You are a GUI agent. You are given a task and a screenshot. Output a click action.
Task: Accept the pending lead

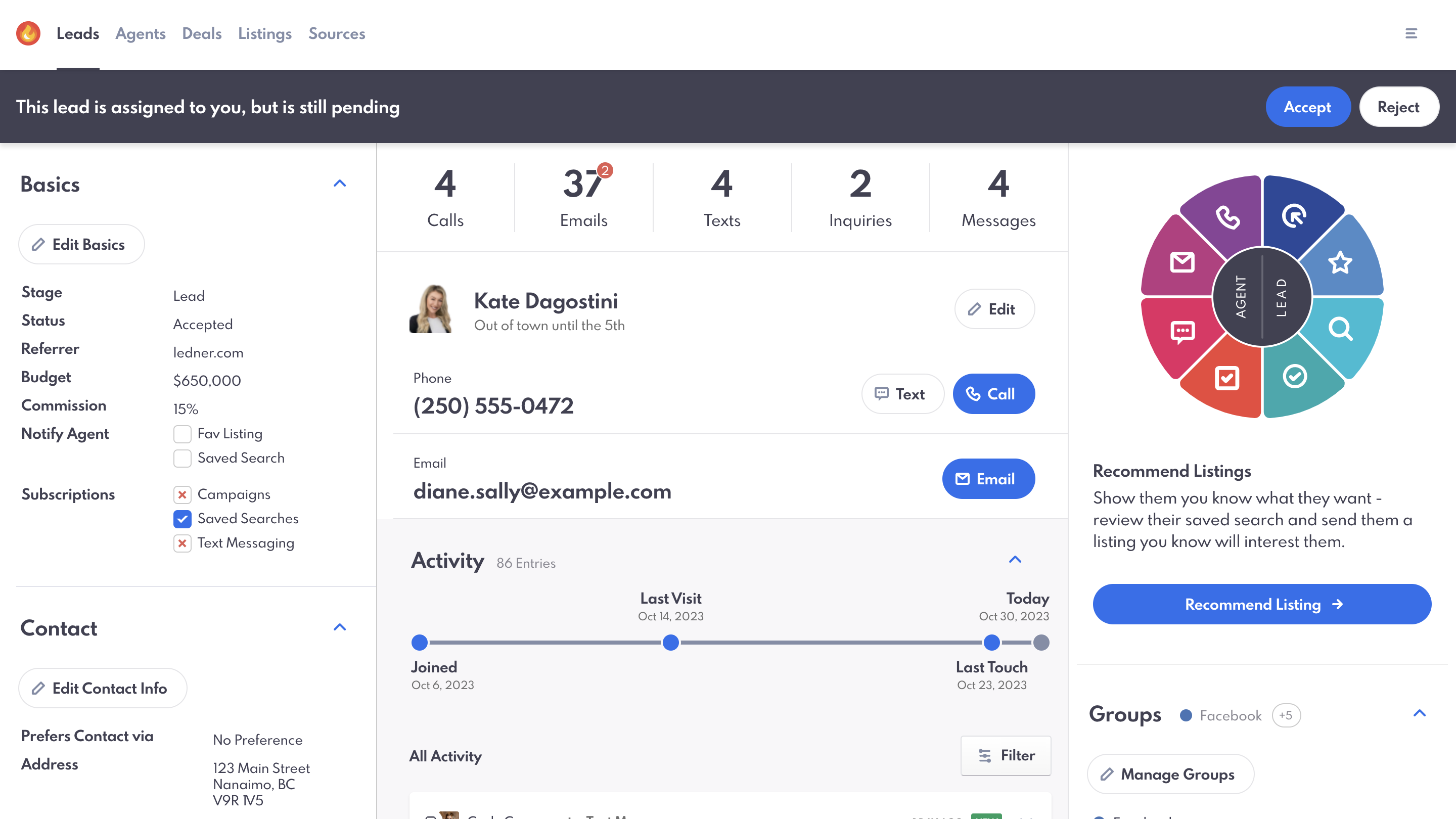point(1307,107)
